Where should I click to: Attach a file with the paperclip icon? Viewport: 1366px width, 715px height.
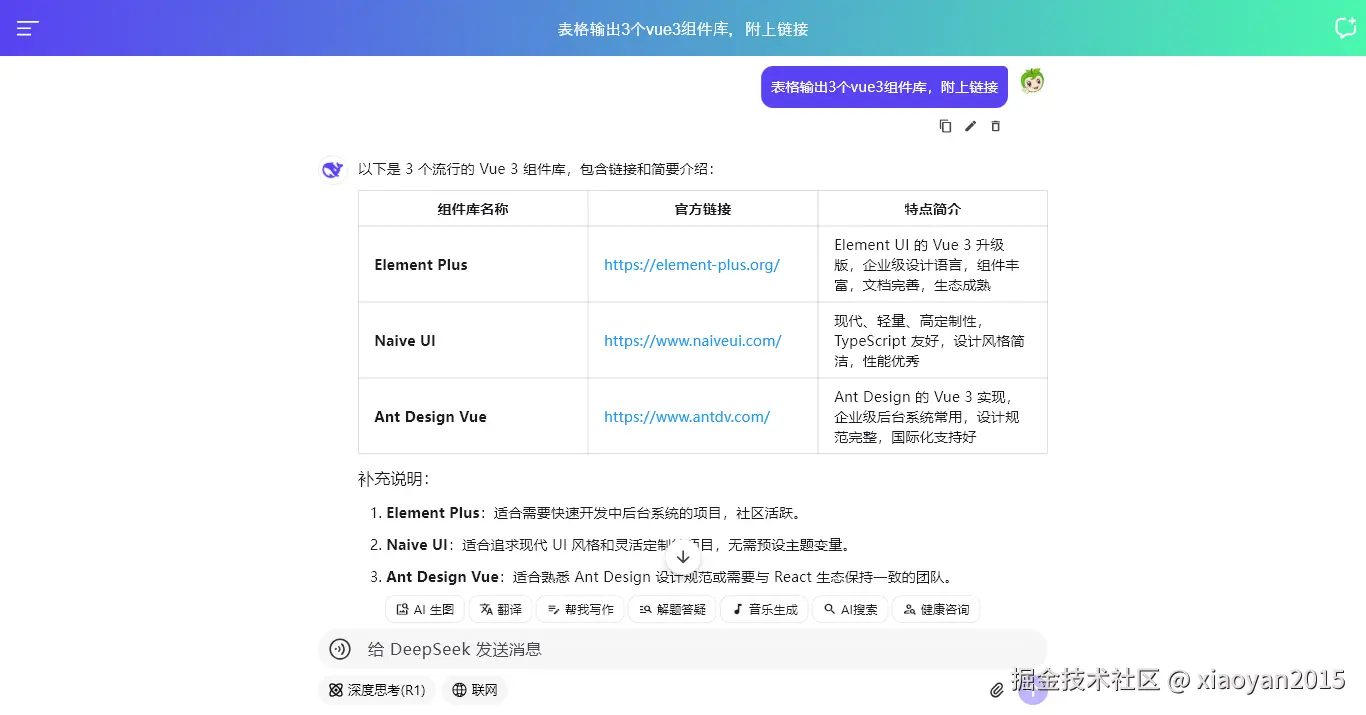pyautogui.click(x=996, y=690)
